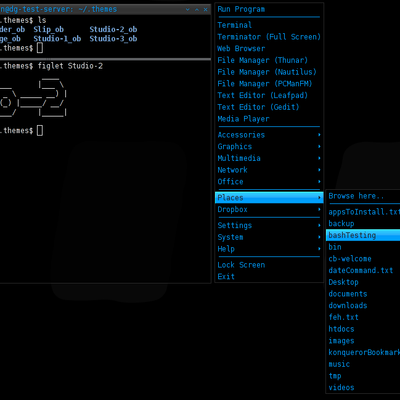This screenshot has height=400, width=400.
Task: Click Slip_ob in the ls output
Action: point(49,29)
